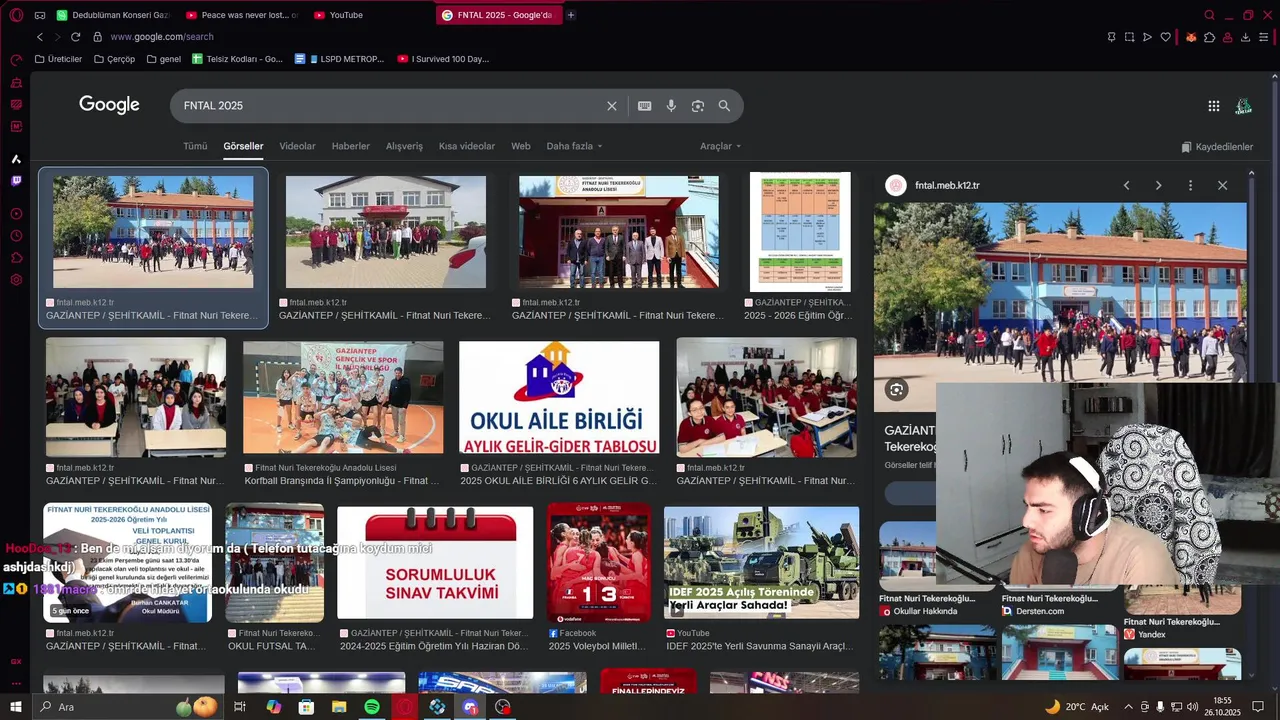
Task: Open Opera profile icon in toolbar
Action: (1227, 37)
